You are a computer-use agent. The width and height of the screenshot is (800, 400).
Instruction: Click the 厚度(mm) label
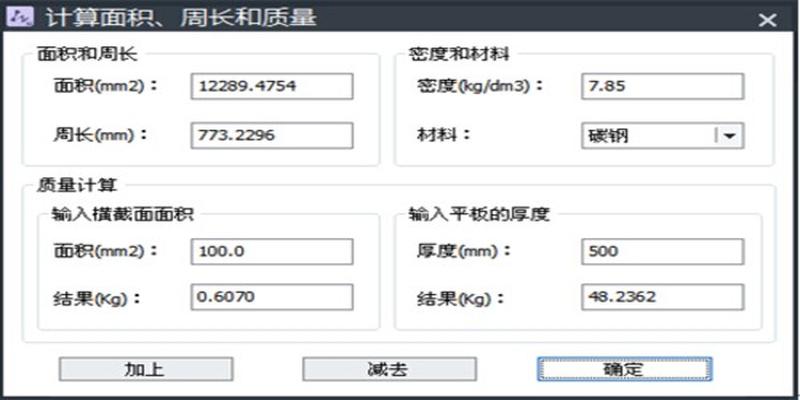[x=462, y=251]
